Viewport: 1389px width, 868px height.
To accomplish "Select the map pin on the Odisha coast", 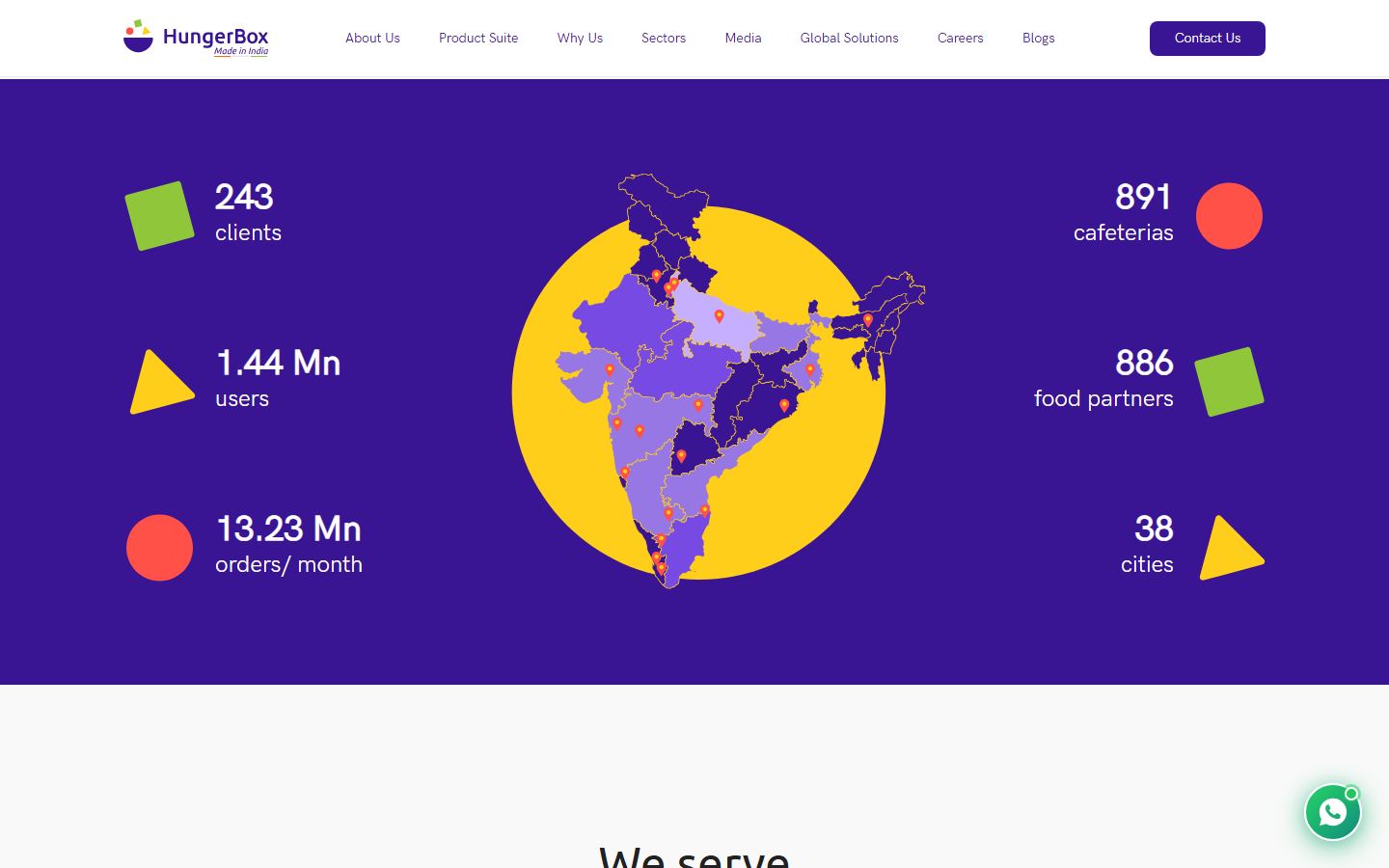I will point(784,406).
